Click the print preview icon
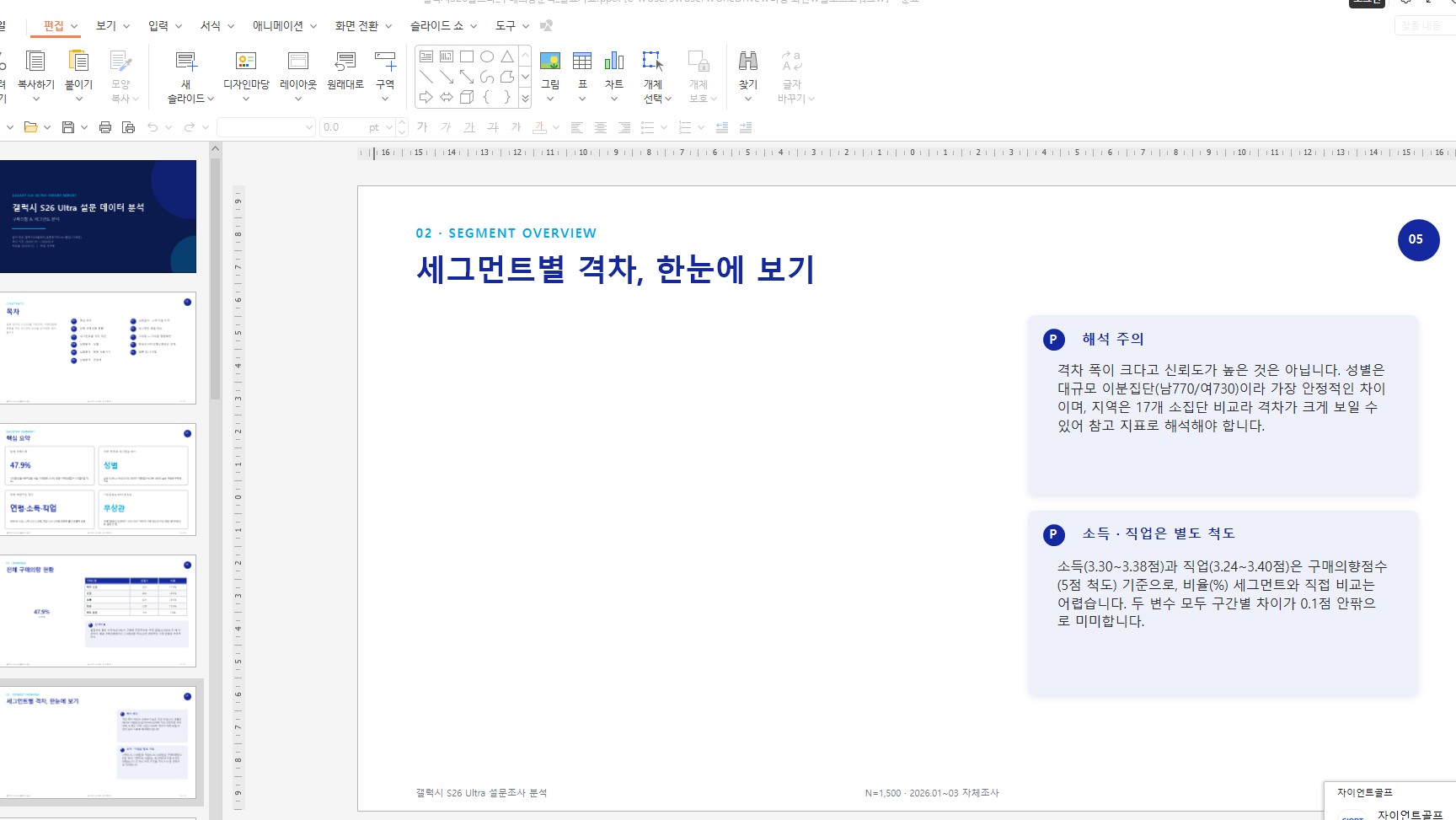The image size is (1456, 820). pyautogui.click(x=128, y=127)
